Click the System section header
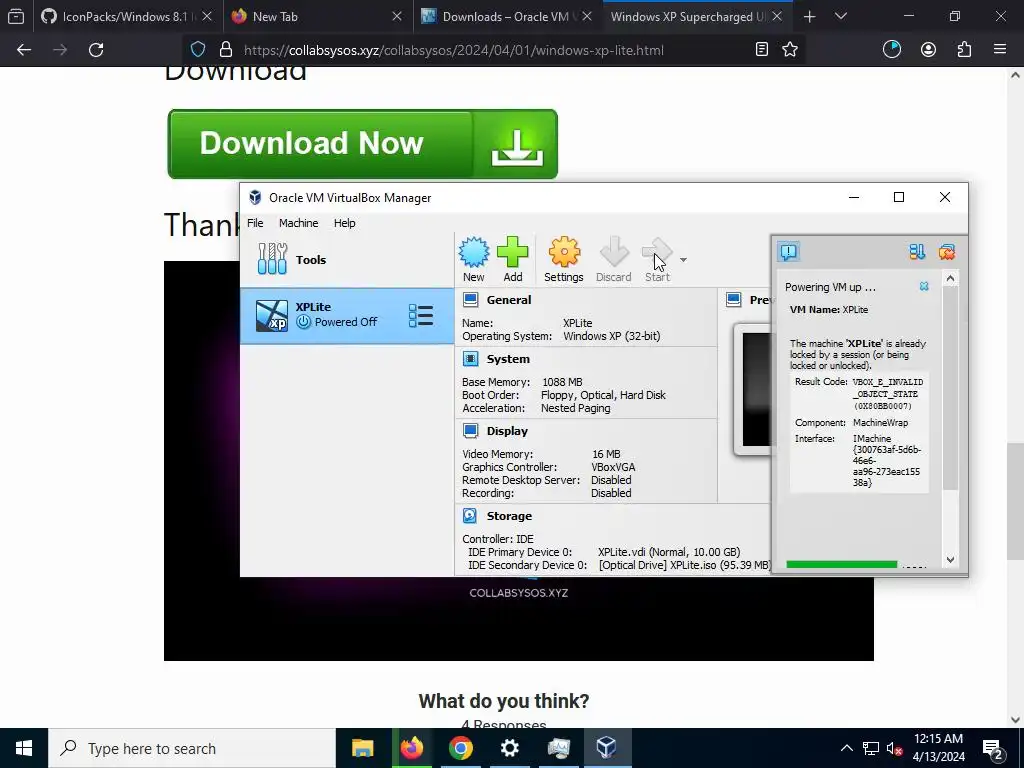This screenshot has height=768, width=1024. point(508,359)
